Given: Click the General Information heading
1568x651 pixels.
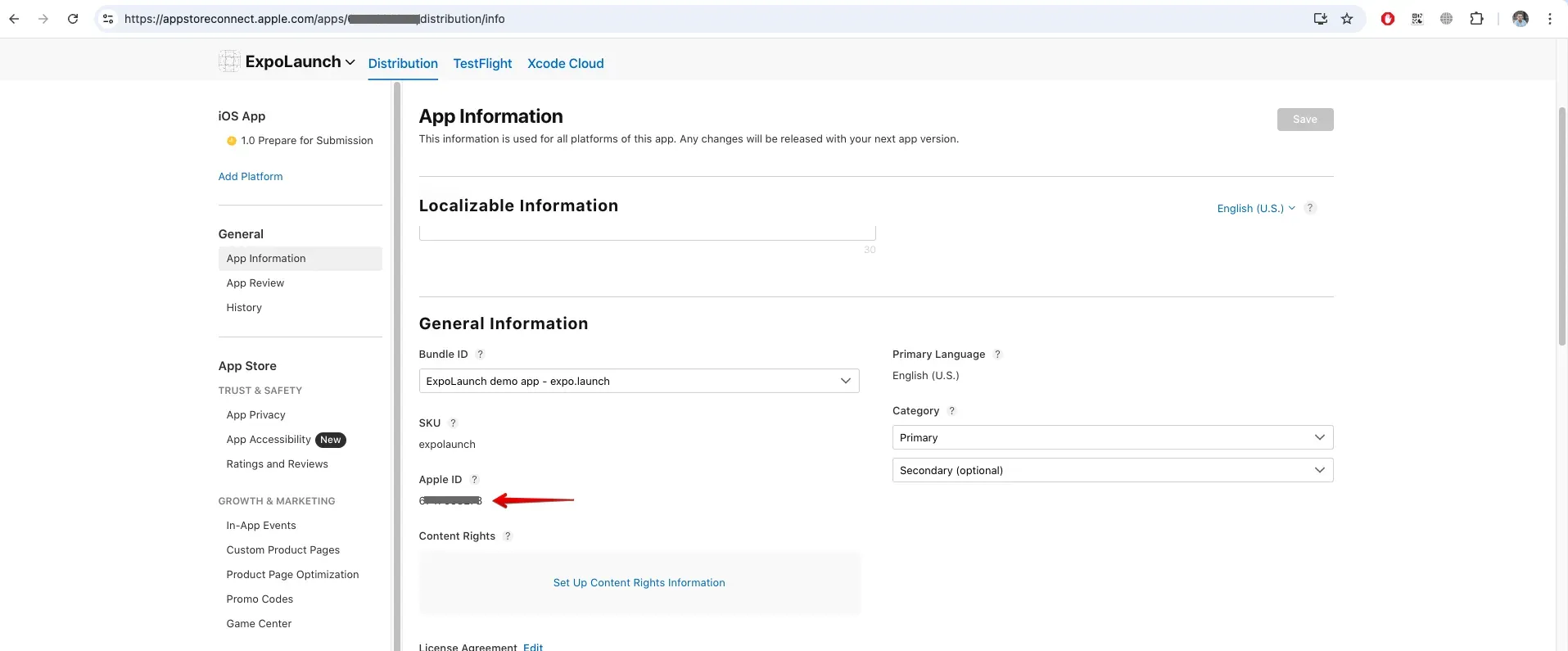Looking at the screenshot, I should tap(504, 323).
